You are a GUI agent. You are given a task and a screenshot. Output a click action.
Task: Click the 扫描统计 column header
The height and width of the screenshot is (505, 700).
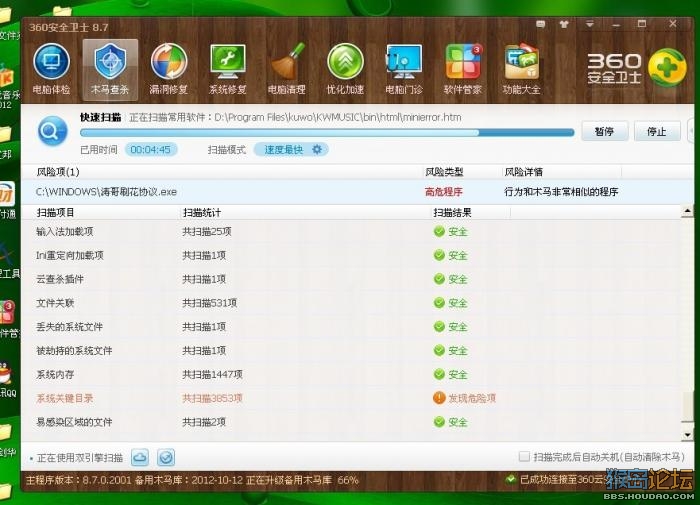(x=202, y=213)
